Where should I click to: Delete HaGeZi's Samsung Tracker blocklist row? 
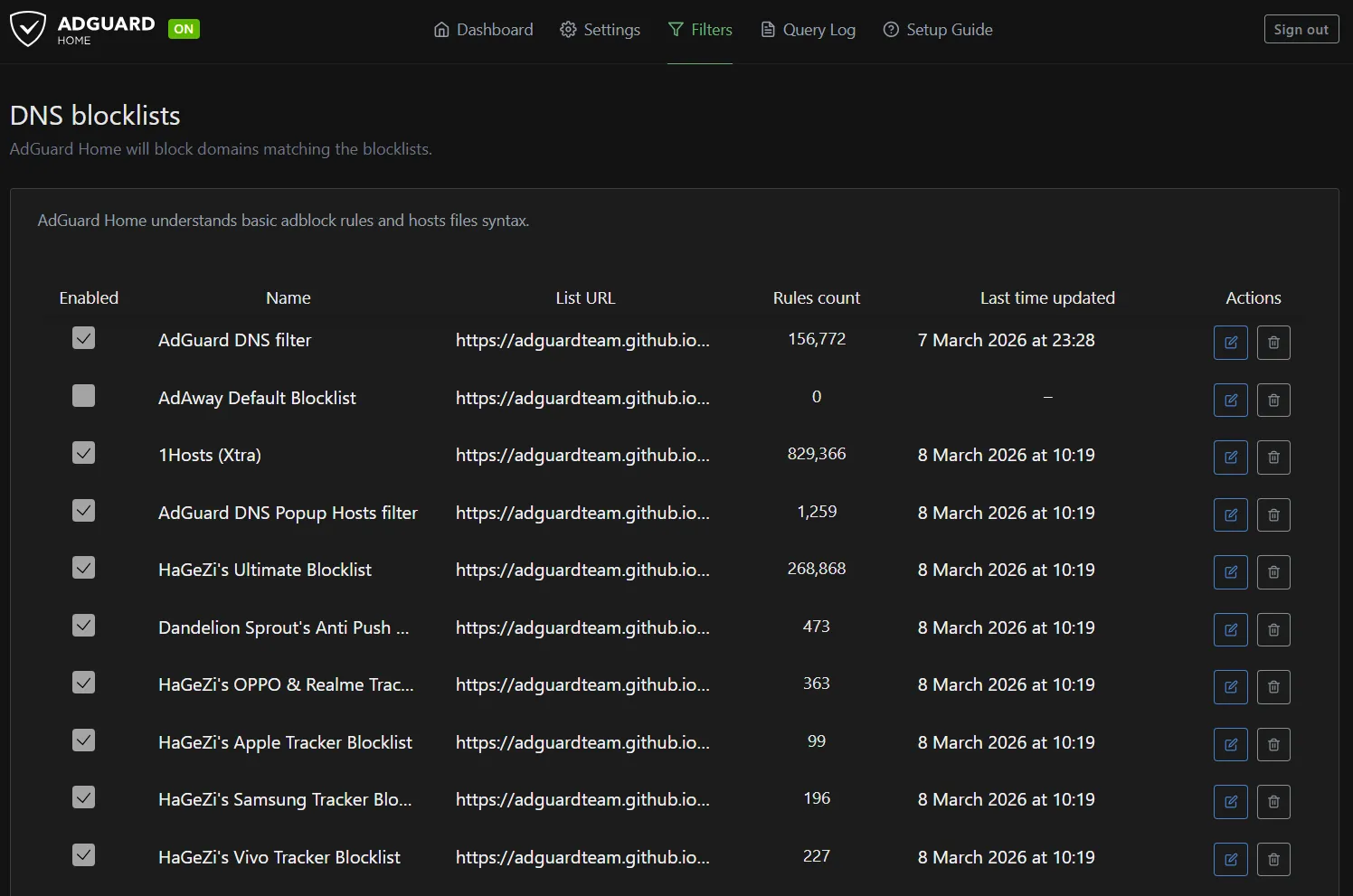pos(1273,802)
